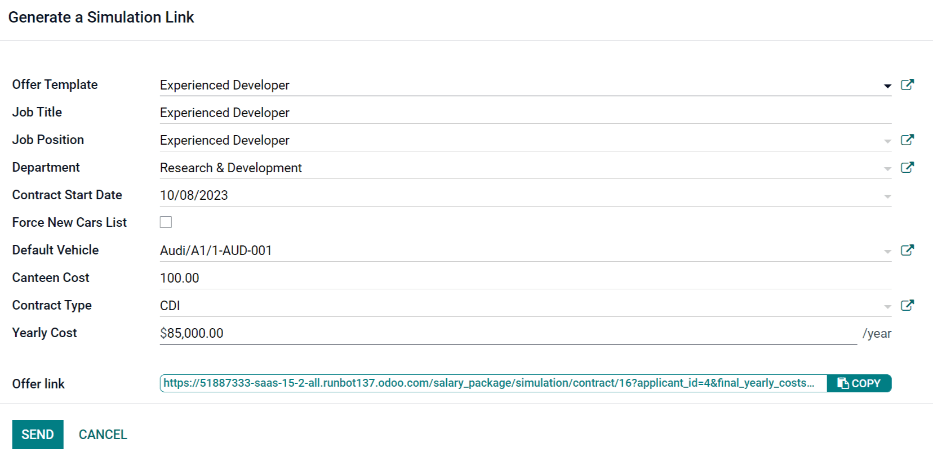Expand the Default Vehicle dropdown arrow
This screenshot has width=933, height=461.
(887, 251)
